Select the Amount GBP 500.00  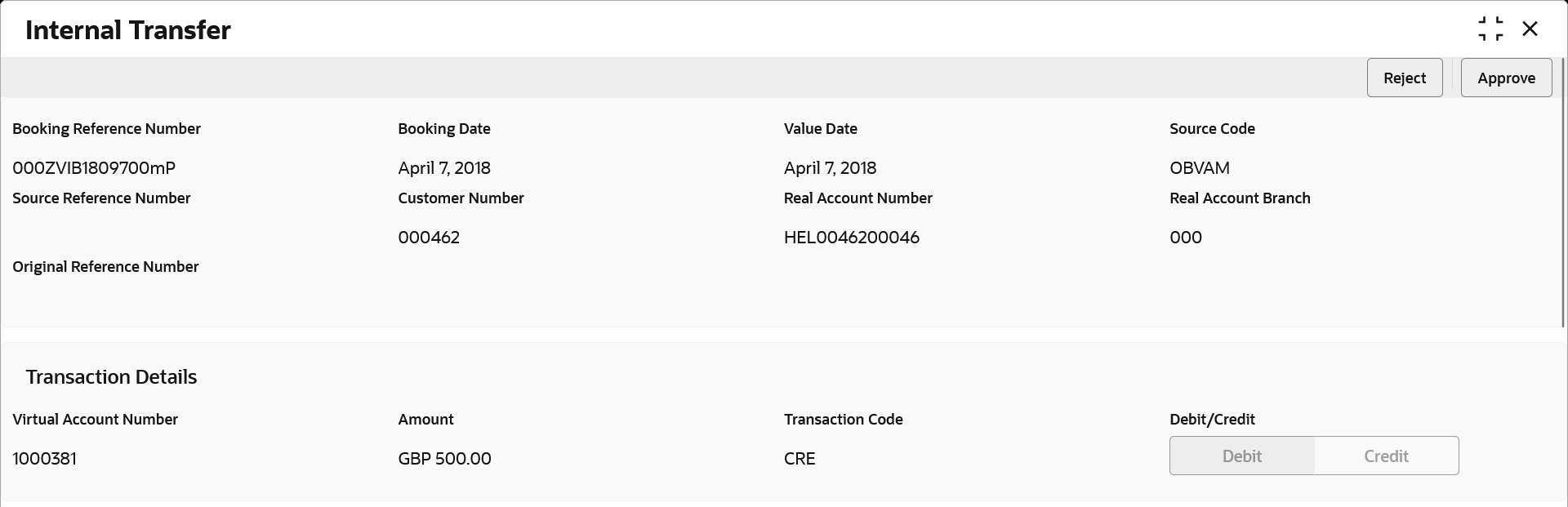tap(444, 458)
